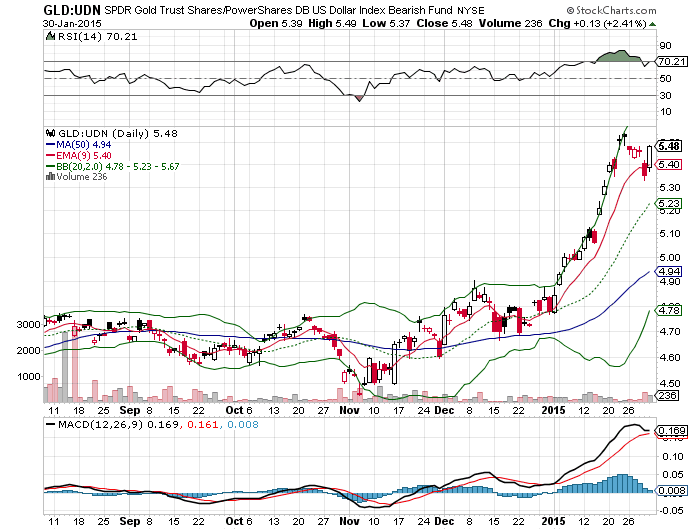Click the NYSE exchange label in title
Image resolution: width=700 pixels, height=530 pixels.
pos(471,10)
